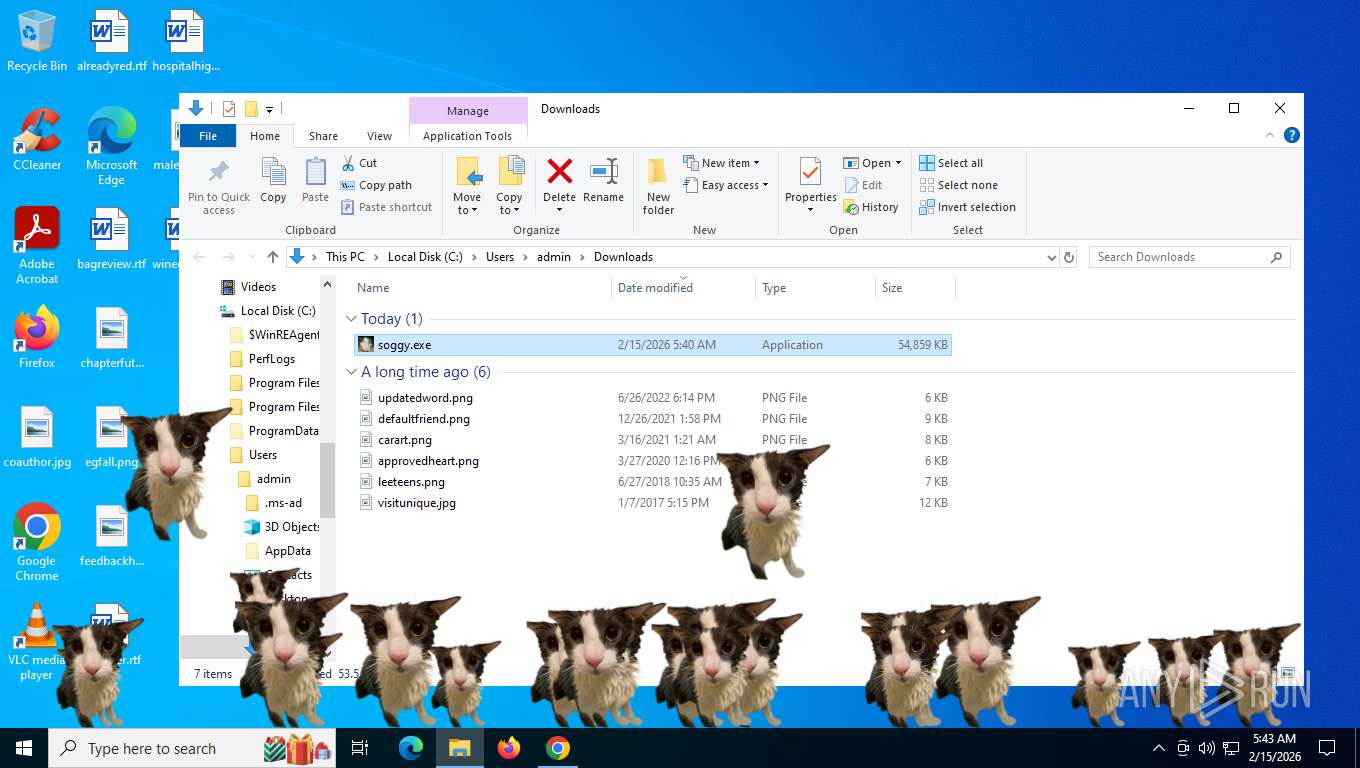Click Select none in ribbon
The width and height of the screenshot is (1360, 768).
958,185
